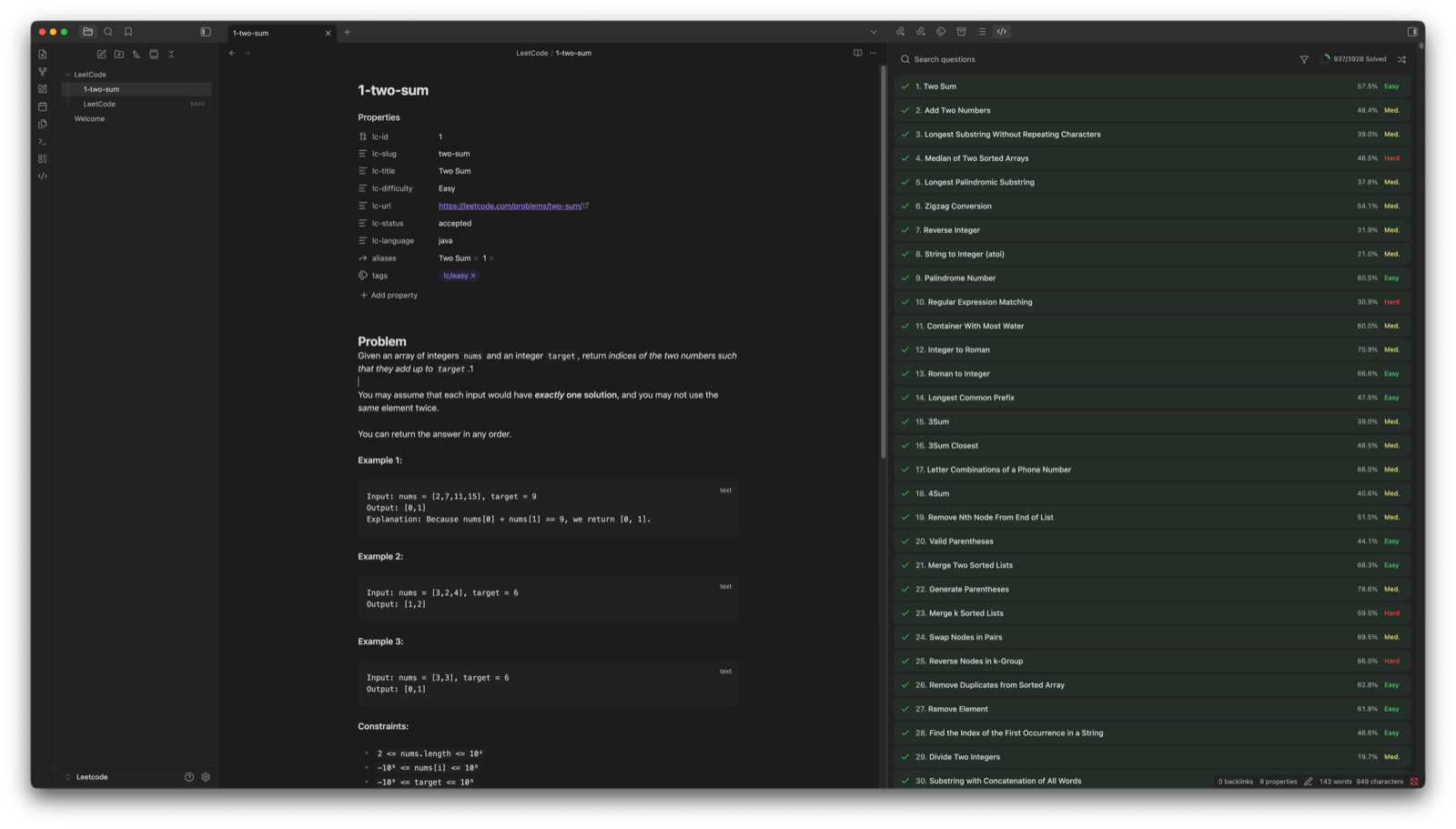This screenshot has height=829, width=1456.
Task: Open question 20. Valid Parentheses
Action: click(x=1151, y=541)
